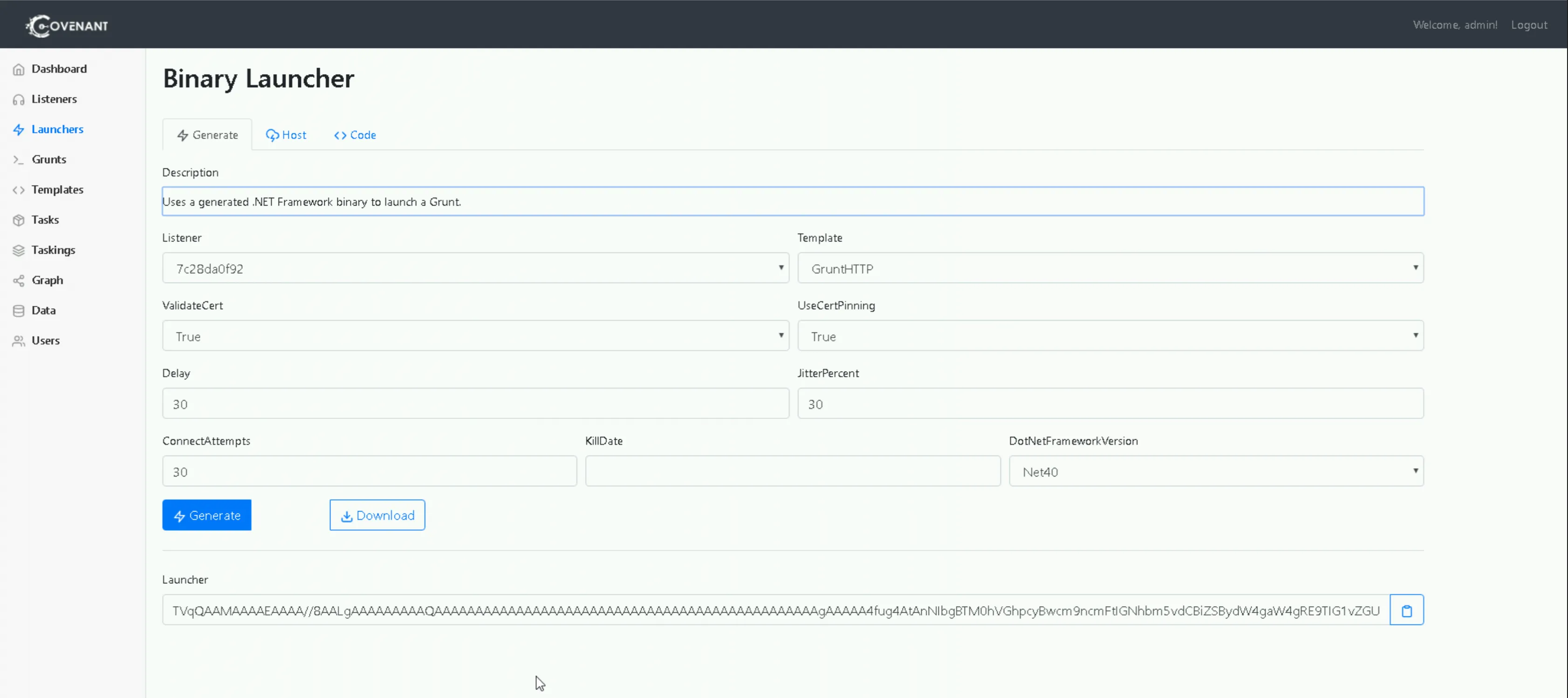This screenshot has width=1568, height=698.
Task: Switch to the Code tab
Action: point(355,135)
